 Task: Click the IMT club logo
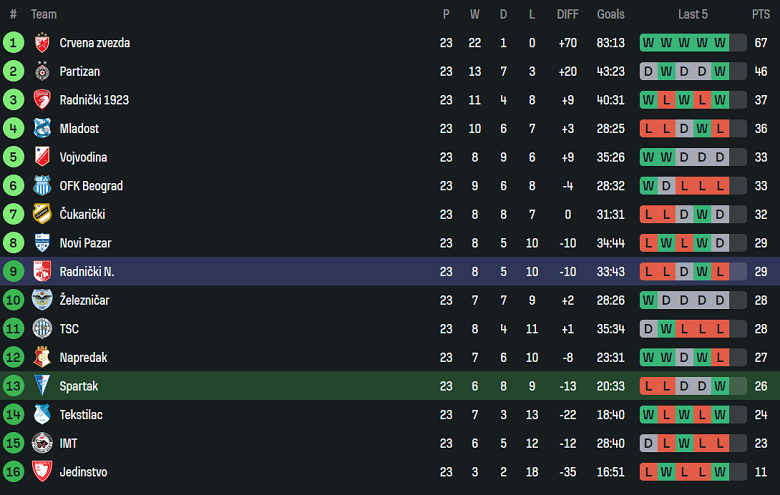(42, 443)
